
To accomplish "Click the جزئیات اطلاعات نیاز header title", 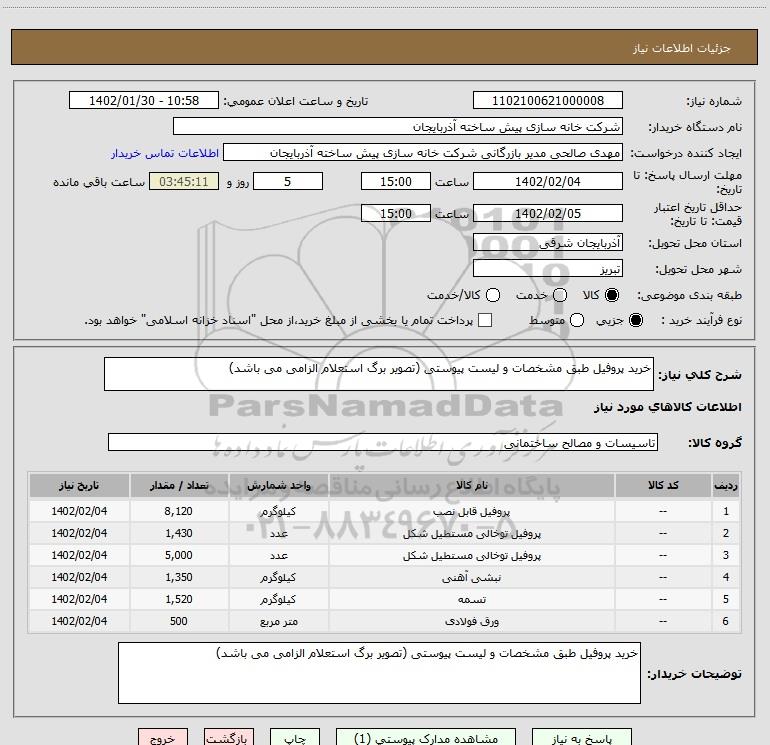I will (x=682, y=48).
